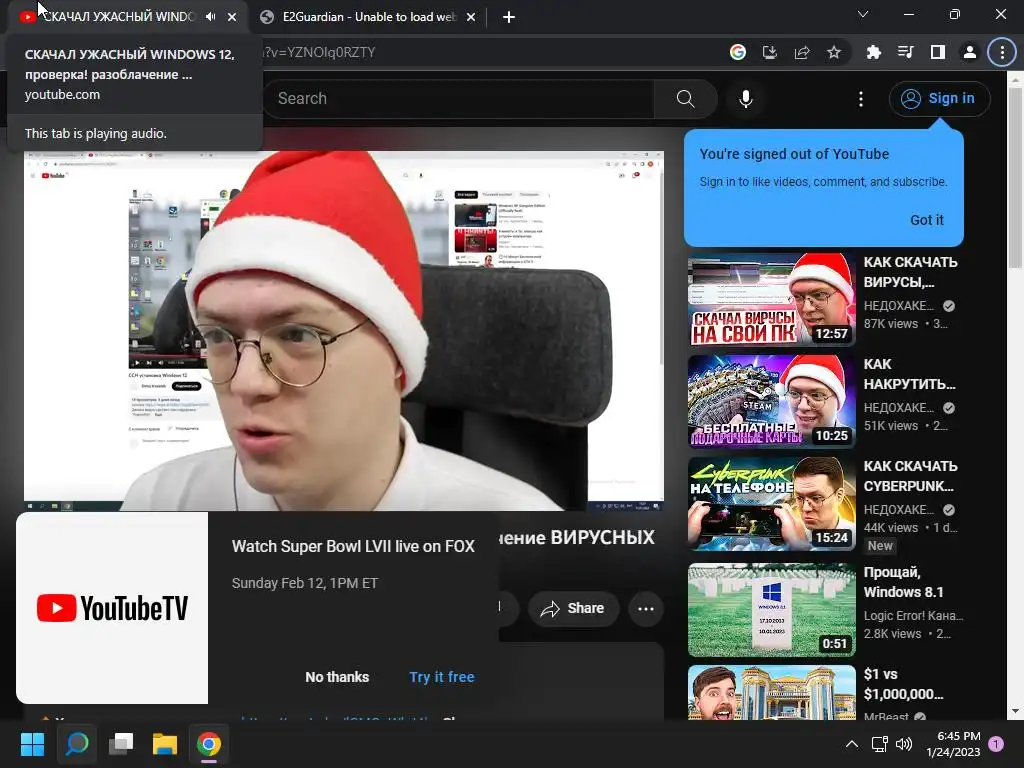
Task: Switch to the E2Guardian tab
Action: point(368,17)
